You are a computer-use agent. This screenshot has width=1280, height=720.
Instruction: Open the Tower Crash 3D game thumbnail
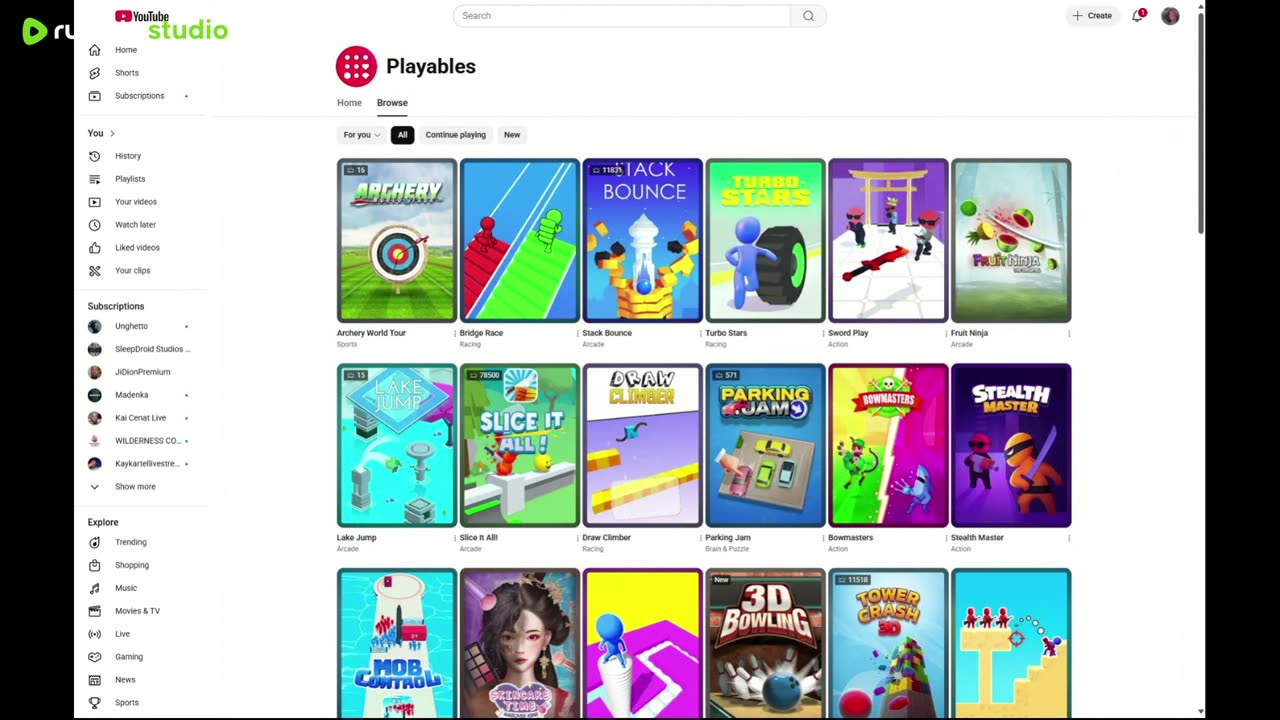pyautogui.click(x=889, y=643)
